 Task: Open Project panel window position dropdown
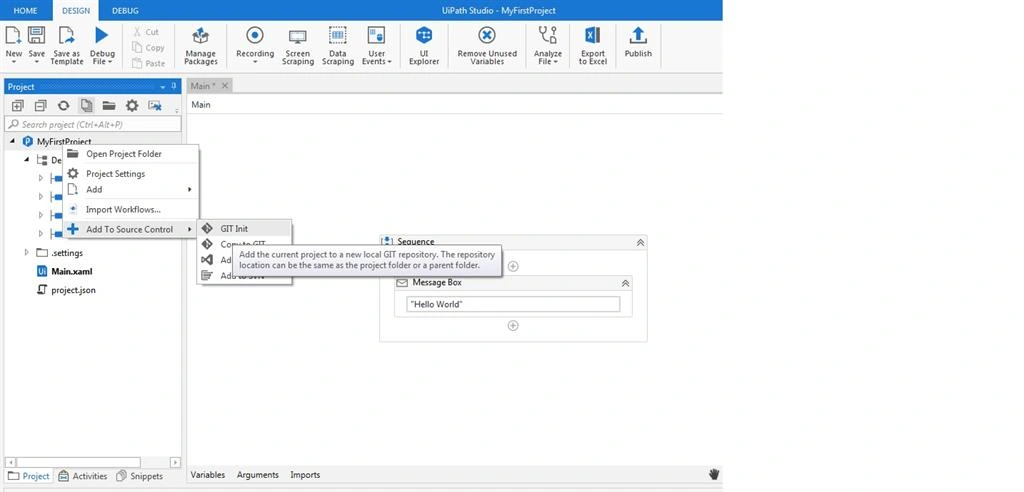pos(162,87)
